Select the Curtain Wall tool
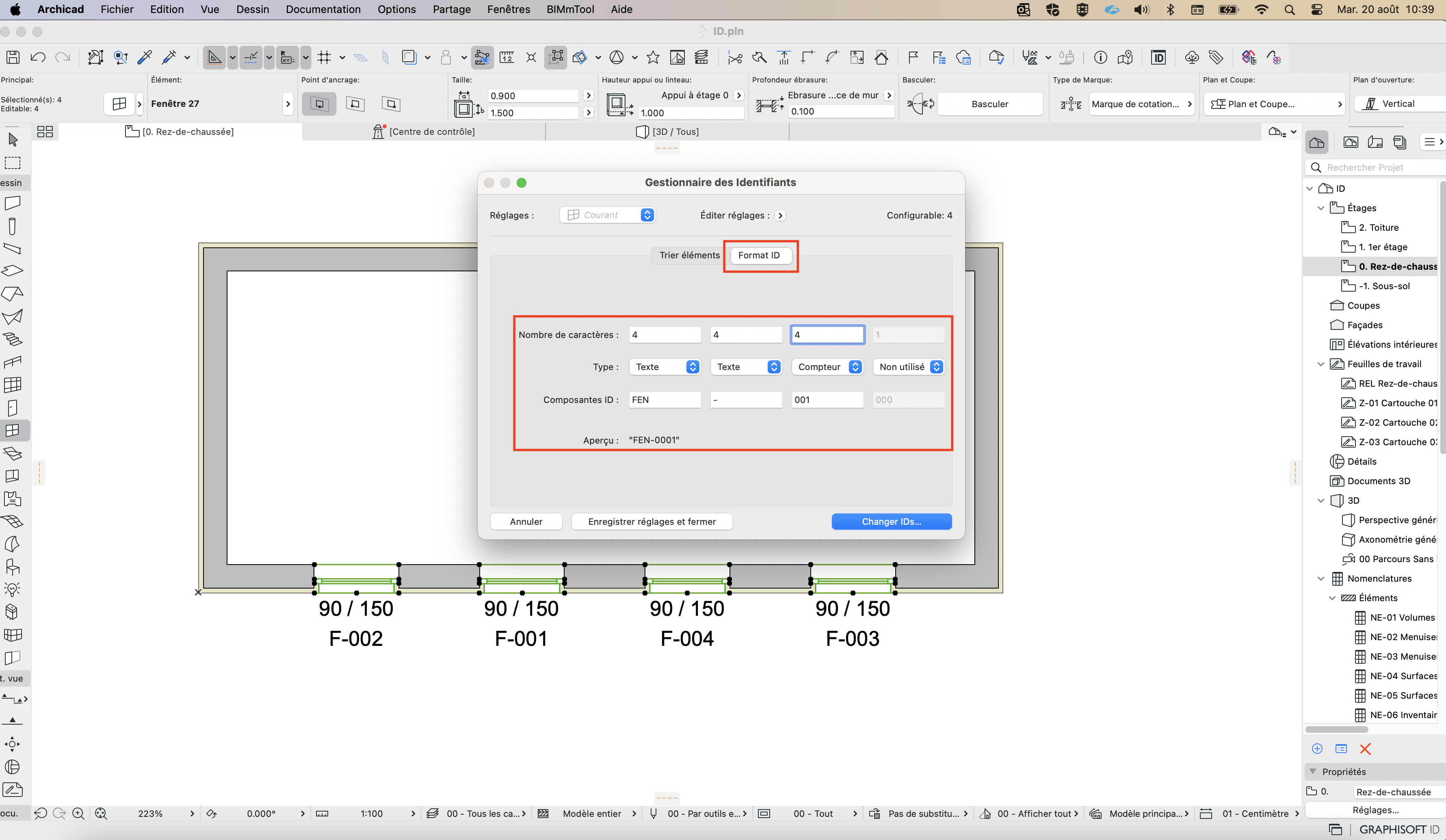1446x840 pixels. [x=13, y=384]
